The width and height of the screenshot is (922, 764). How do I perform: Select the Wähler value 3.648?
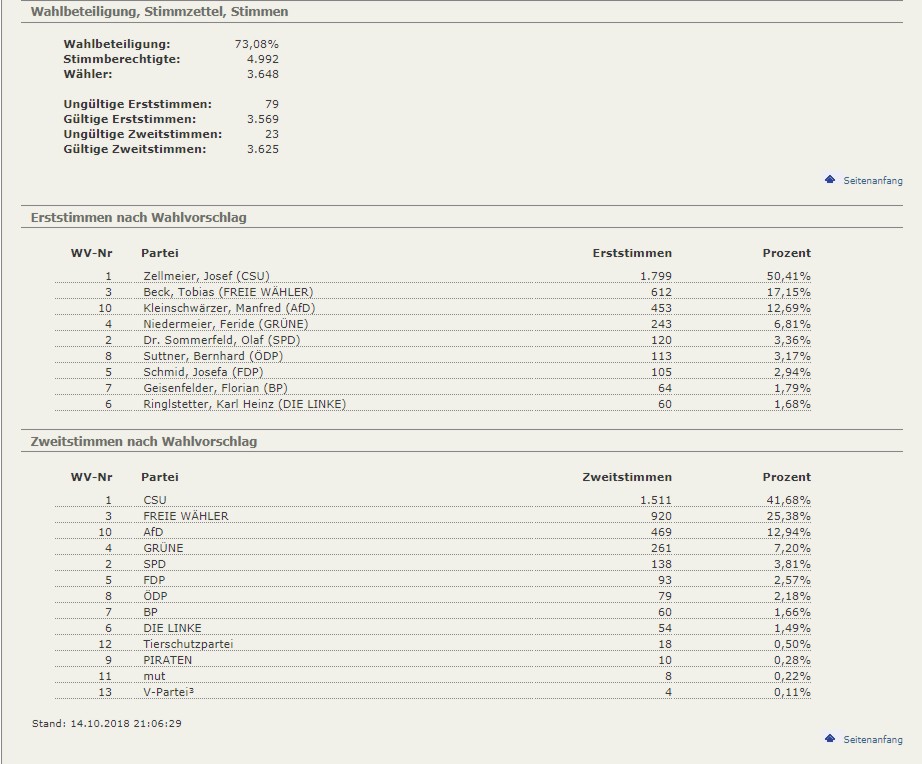click(x=263, y=74)
